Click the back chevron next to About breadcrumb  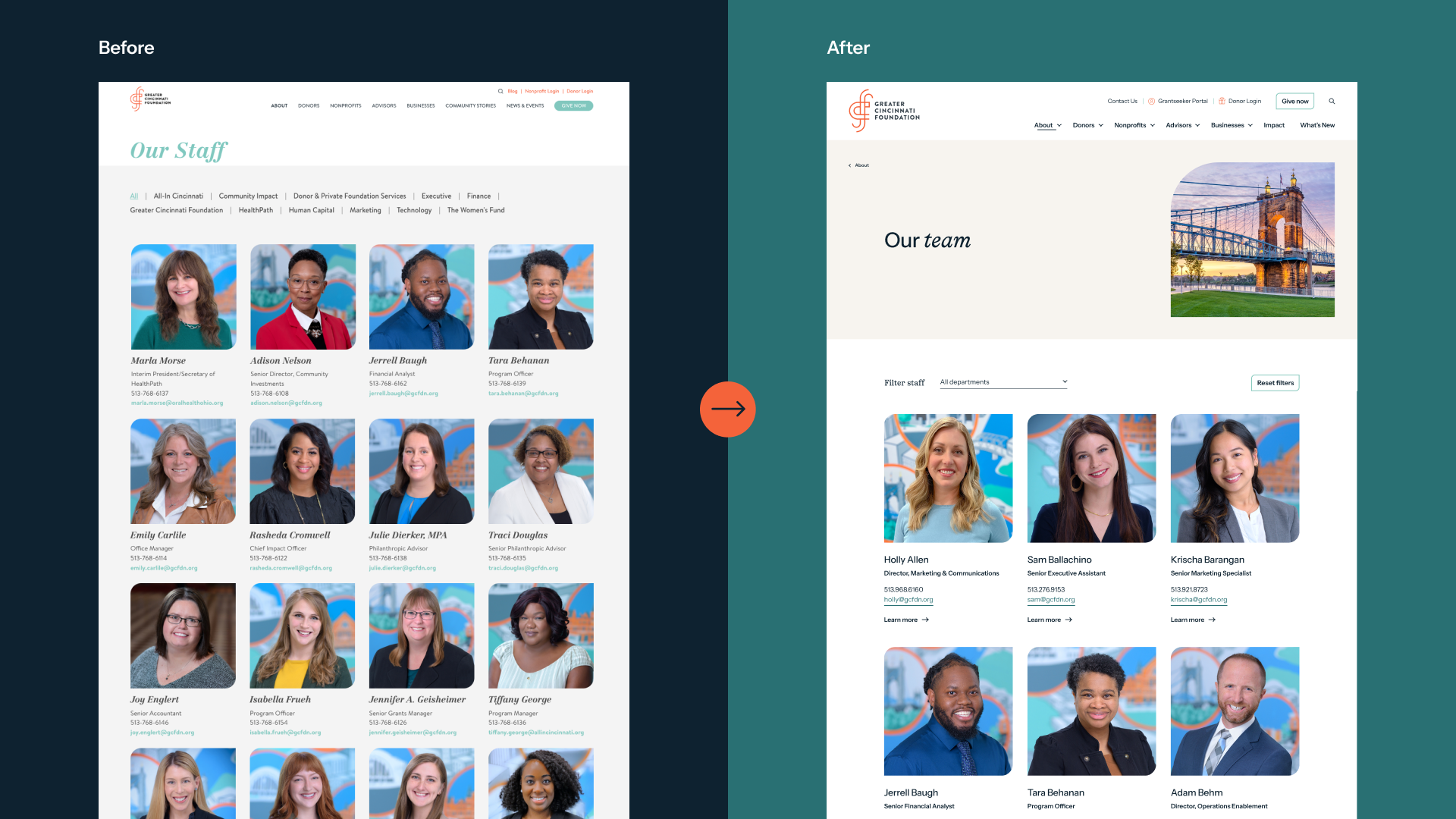coord(849,165)
